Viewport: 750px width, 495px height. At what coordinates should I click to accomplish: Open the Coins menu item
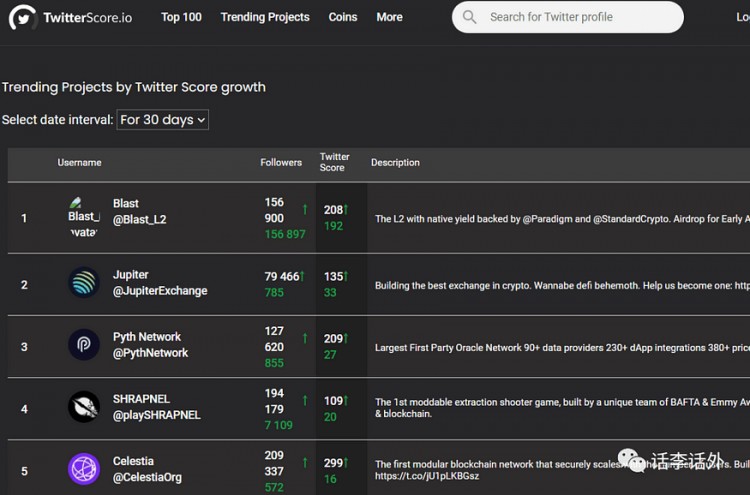click(x=342, y=17)
